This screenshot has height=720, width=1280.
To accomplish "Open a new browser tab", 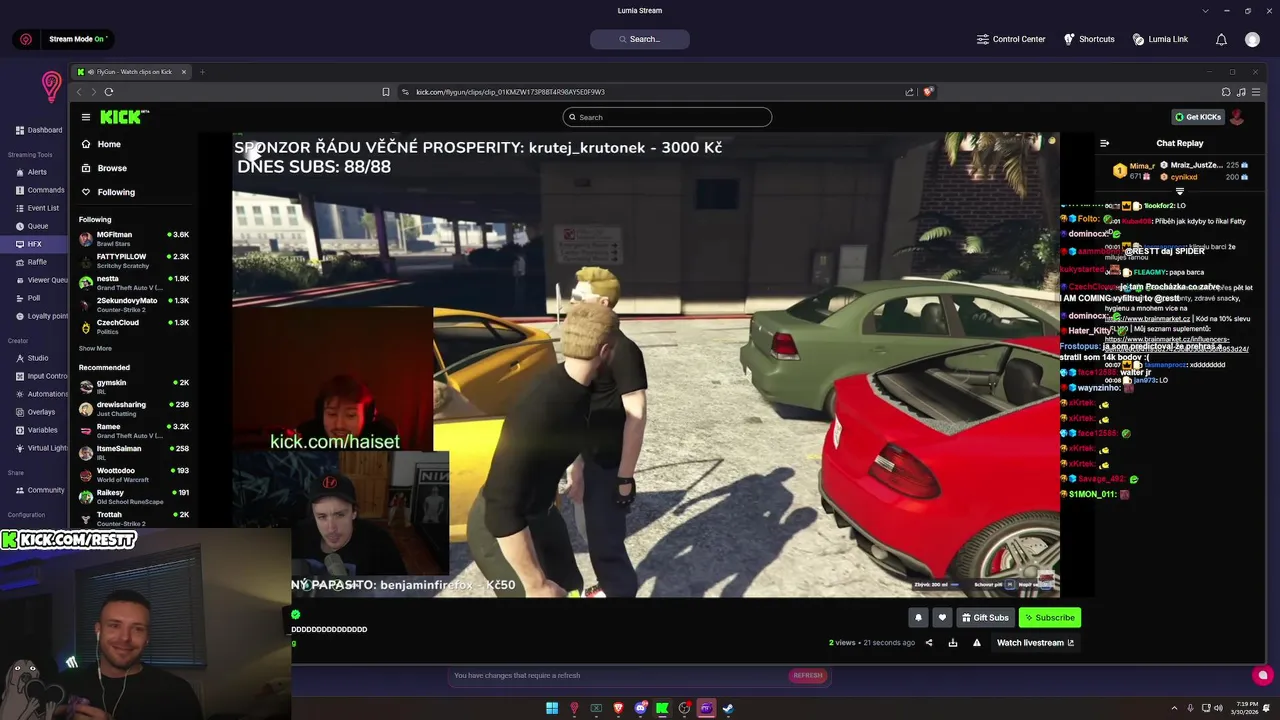I will (x=202, y=72).
